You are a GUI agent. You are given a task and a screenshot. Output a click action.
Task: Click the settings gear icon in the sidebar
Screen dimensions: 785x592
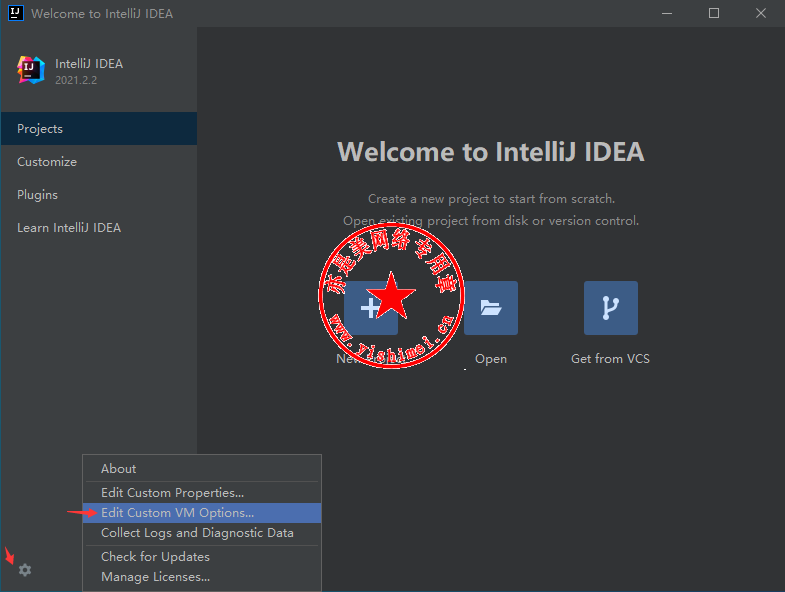[25, 570]
